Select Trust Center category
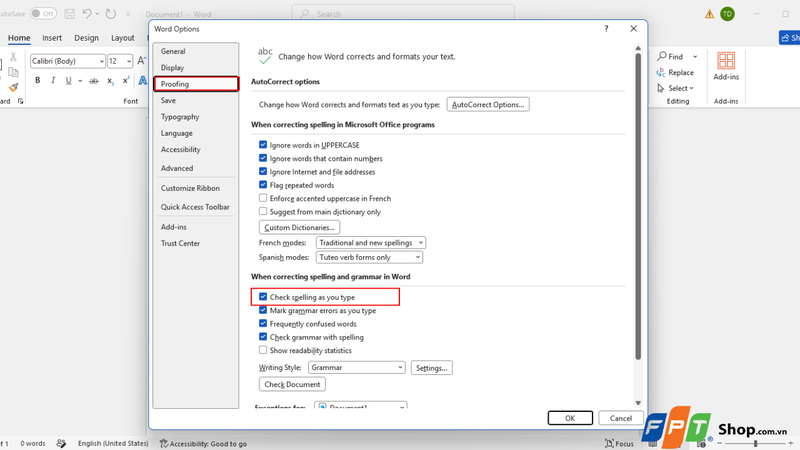Viewport: 800px width, 450px height. click(196, 243)
